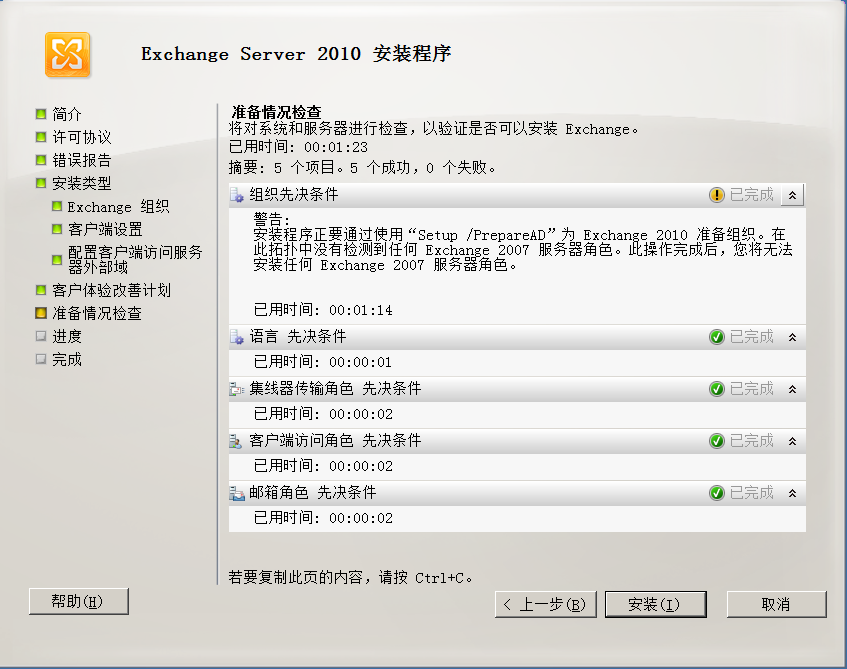This screenshot has height=669, width=847.
Task: Click the green marker beside 配置客户端访问服务器外部域
Action: coord(57,260)
